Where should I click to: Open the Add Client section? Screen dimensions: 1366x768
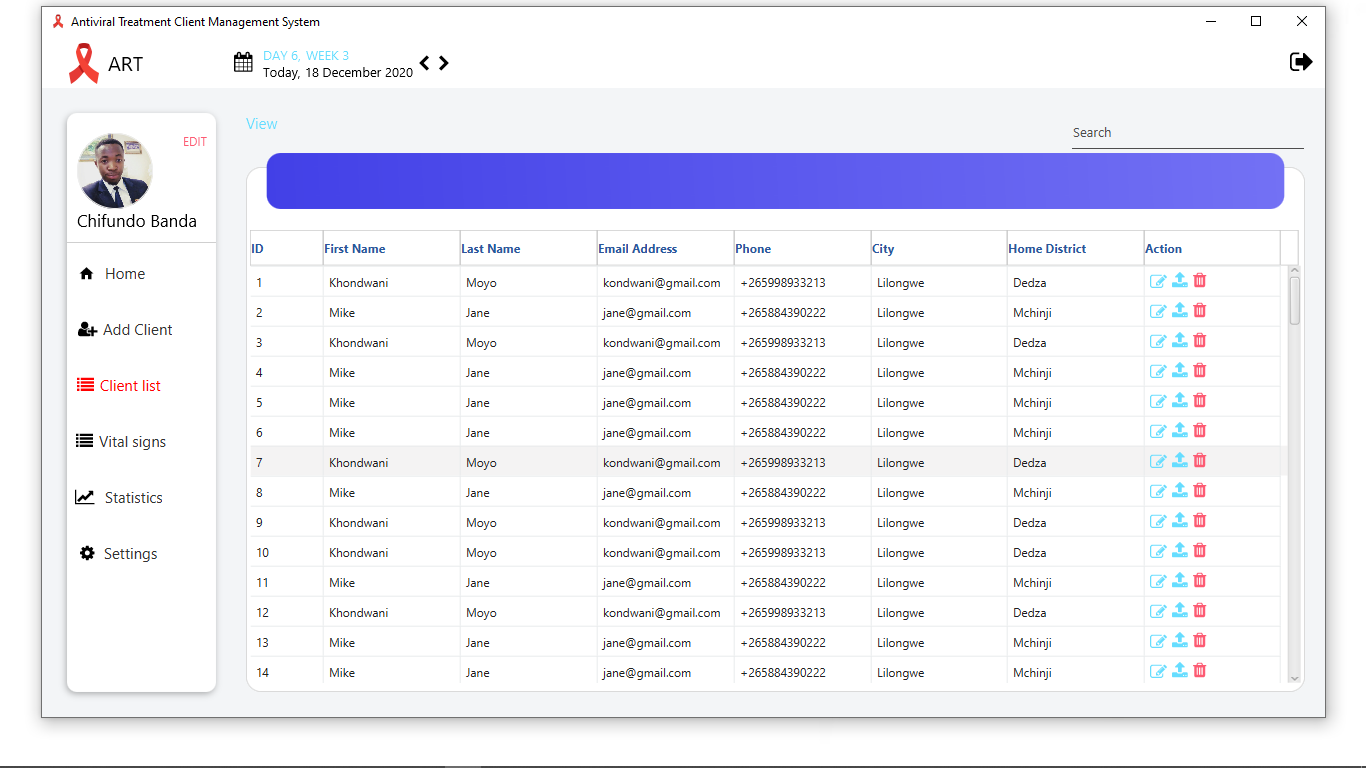(87, 329)
